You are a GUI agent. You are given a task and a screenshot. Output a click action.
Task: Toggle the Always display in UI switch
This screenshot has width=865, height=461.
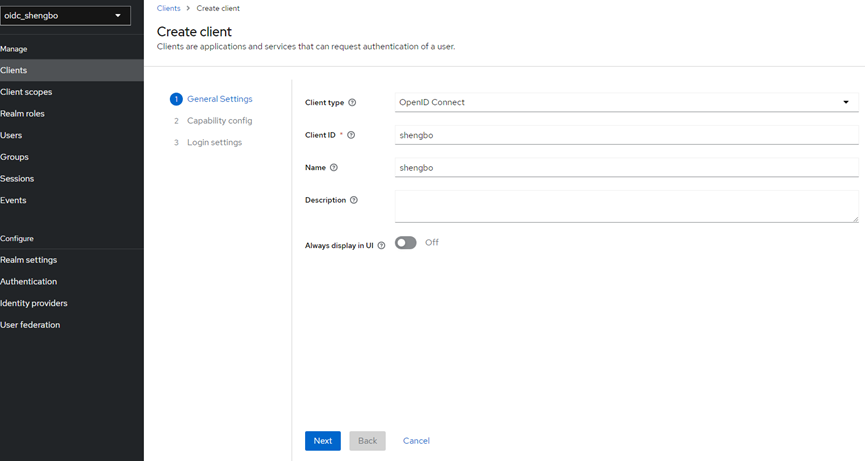point(405,243)
